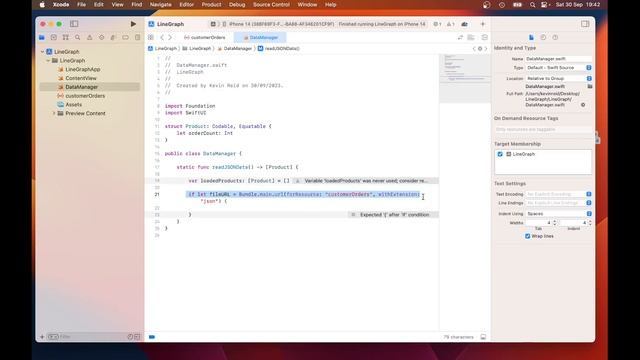Open the breakpoint navigator

[x=125, y=38]
